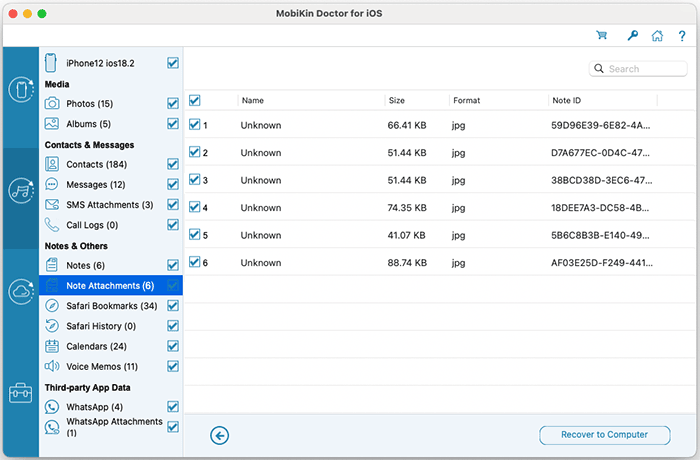The height and width of the screenshot is (460, 700).
Task: Go to home screen icon
Action: tap(657, 36)
